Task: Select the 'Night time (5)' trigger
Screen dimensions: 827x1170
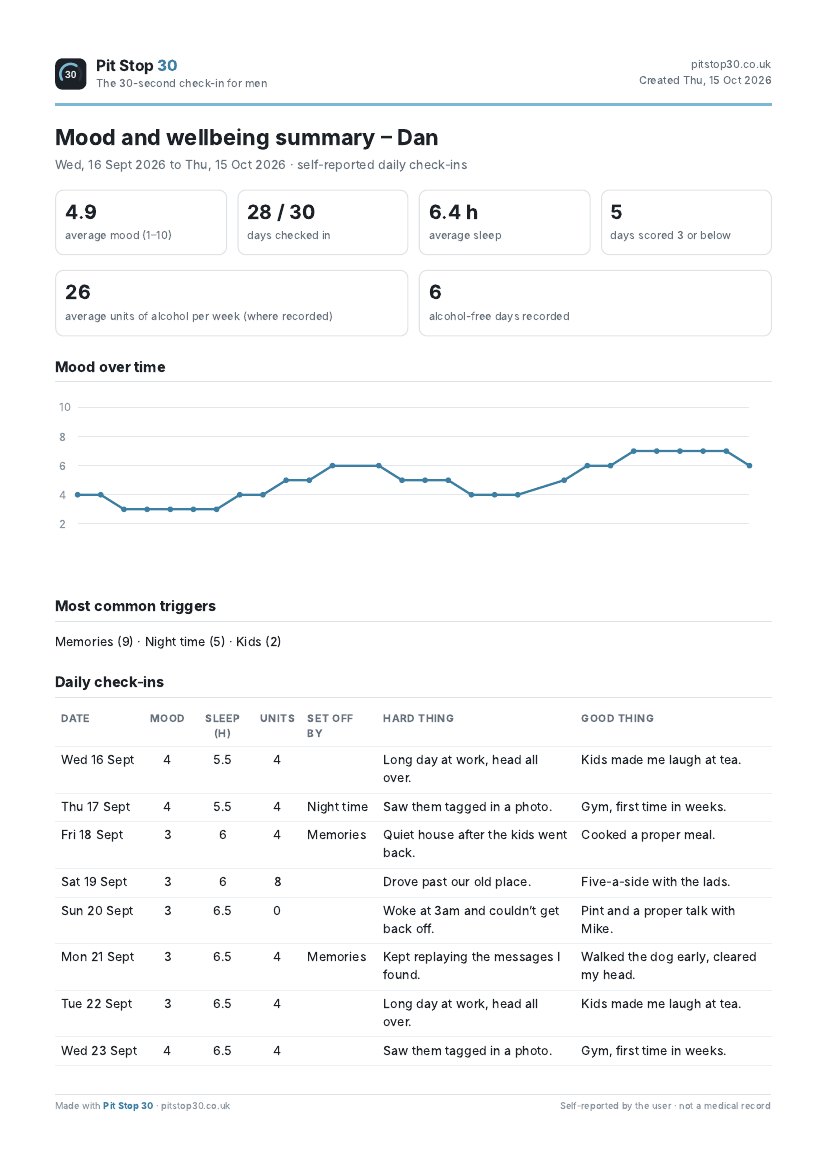Action: (185, 642)
